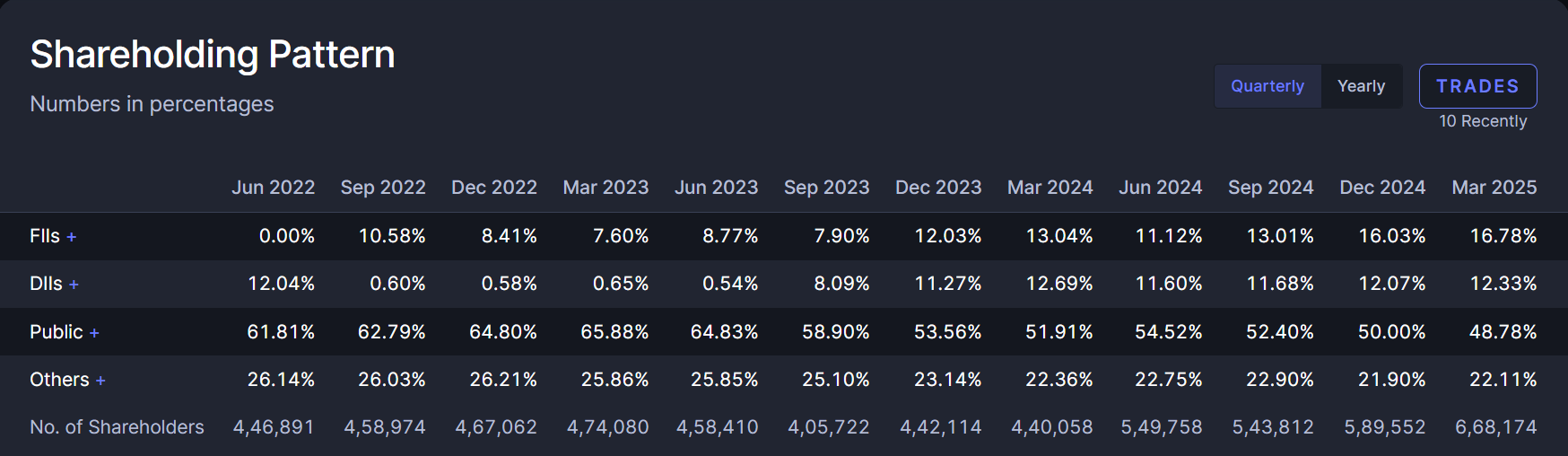Select the Mar 2024 column header
1568x456 pixels.
coord(1050,188)
